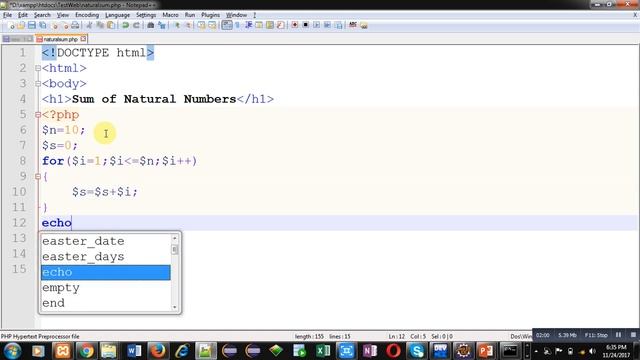Screen dimensions: 640x360
Task: Toggle Show all characters button
Action: click(238, 25)
